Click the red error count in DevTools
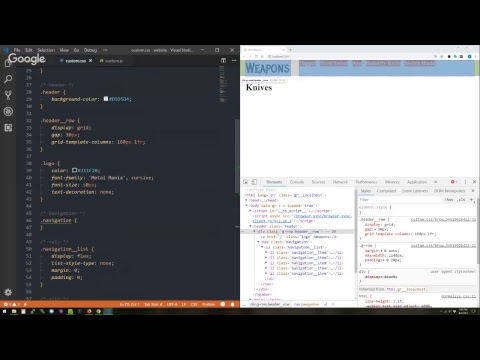This screenshot has height=360, width=480. pos(454,182)
